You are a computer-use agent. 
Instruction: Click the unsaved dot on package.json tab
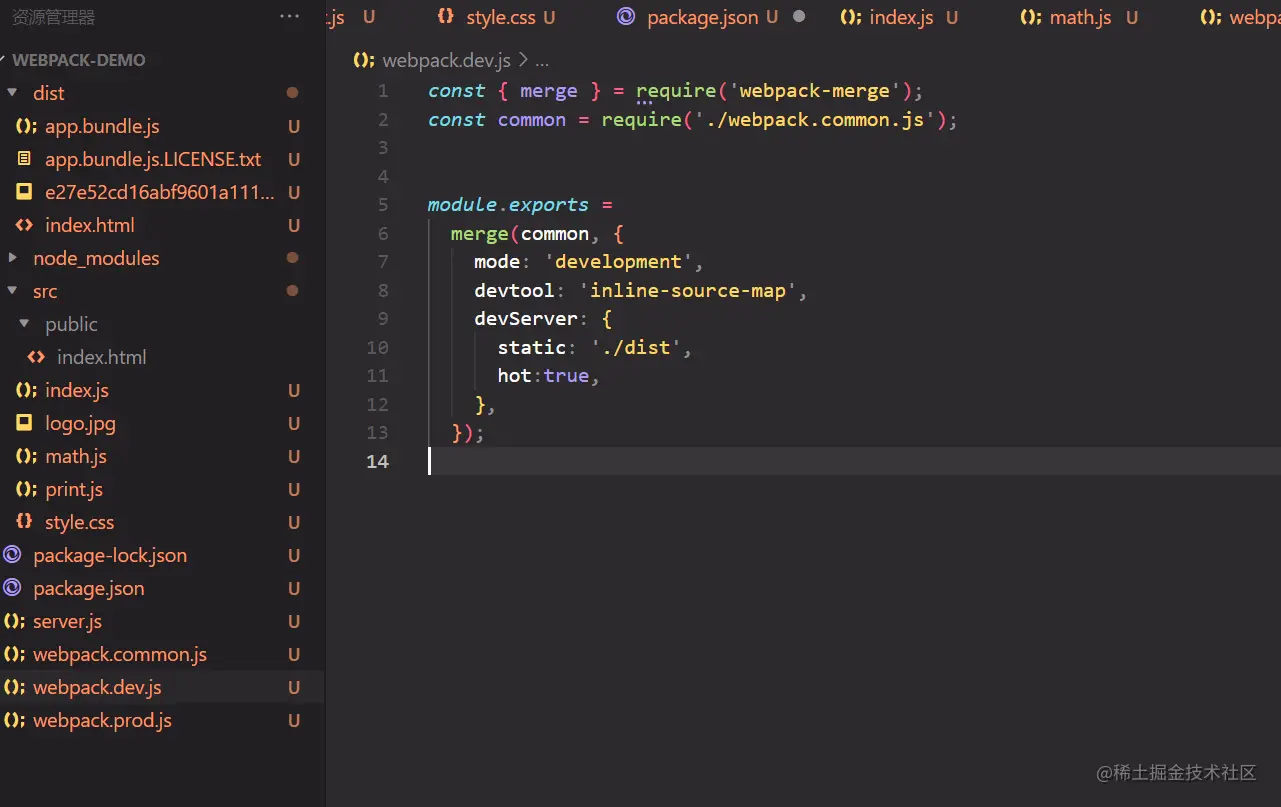tap(799, 17)
